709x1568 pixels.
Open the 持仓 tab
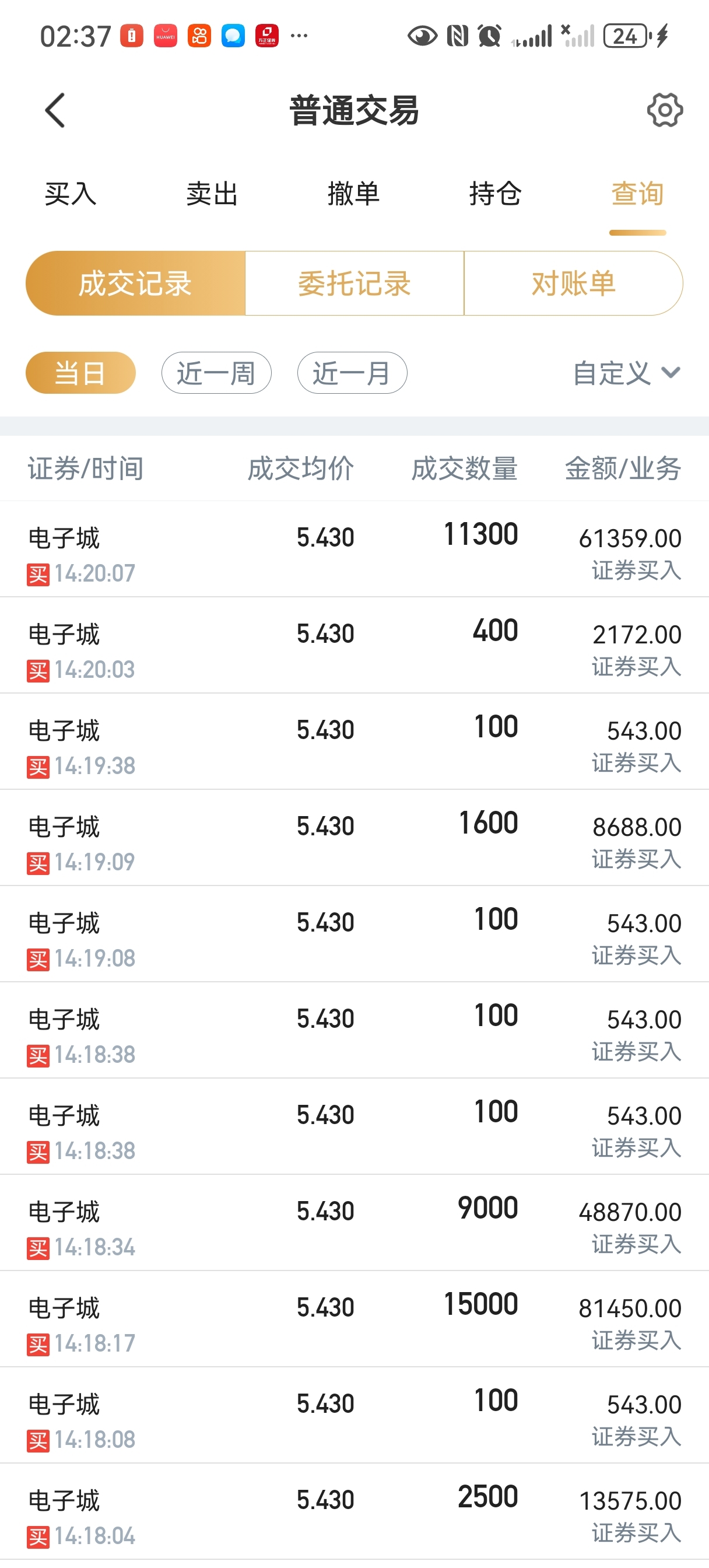(x=496, y=194)
